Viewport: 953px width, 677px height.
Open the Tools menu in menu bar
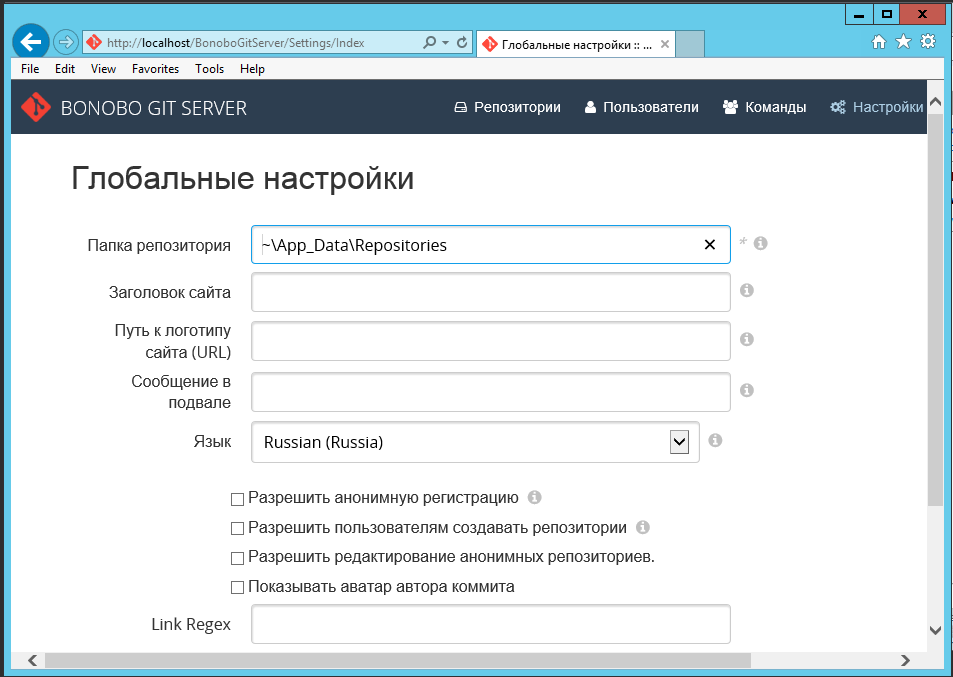point(210,69)
